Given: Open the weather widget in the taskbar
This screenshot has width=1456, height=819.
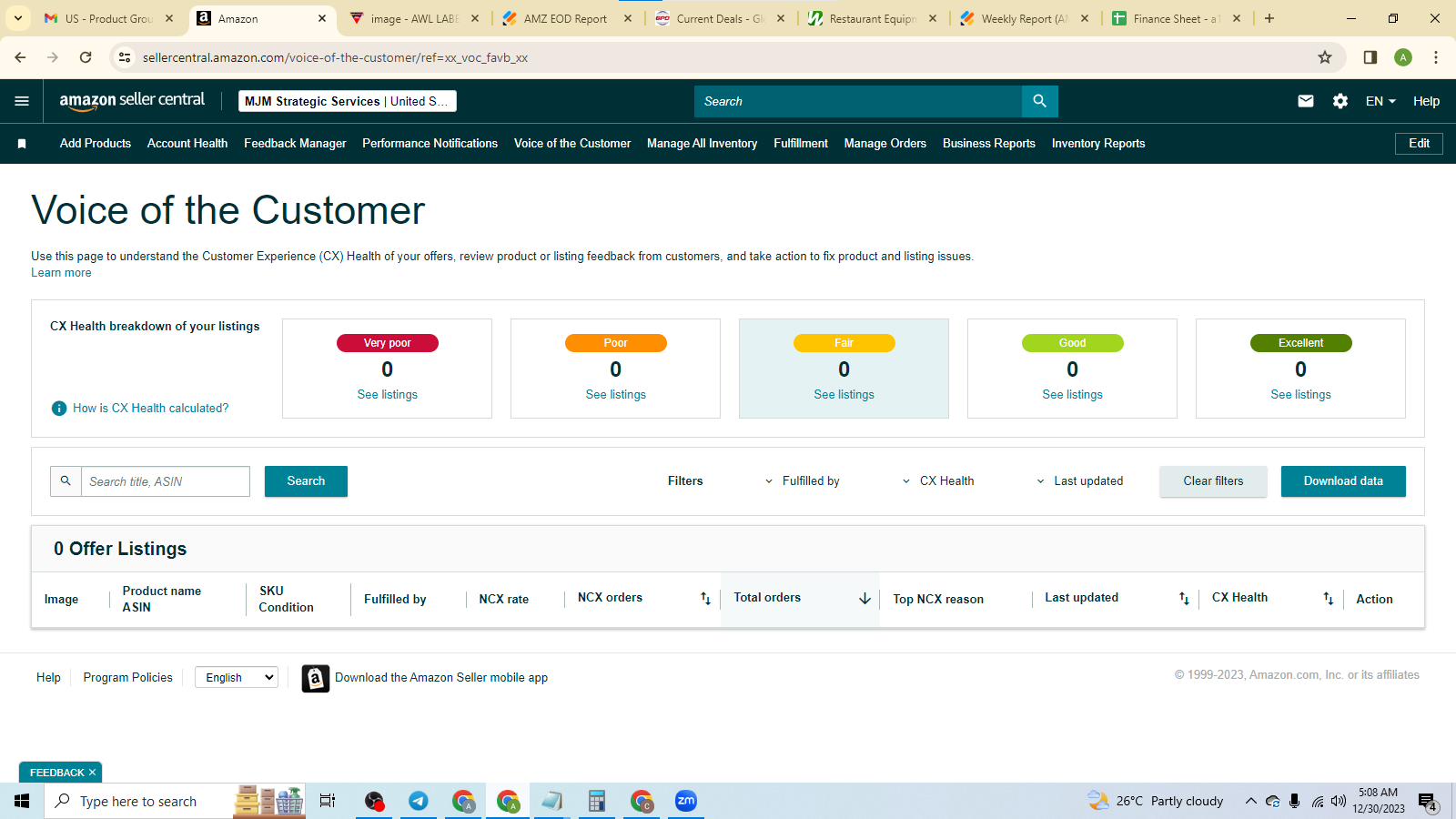Looking at the screenshot, I should (x=1156, y=801).
